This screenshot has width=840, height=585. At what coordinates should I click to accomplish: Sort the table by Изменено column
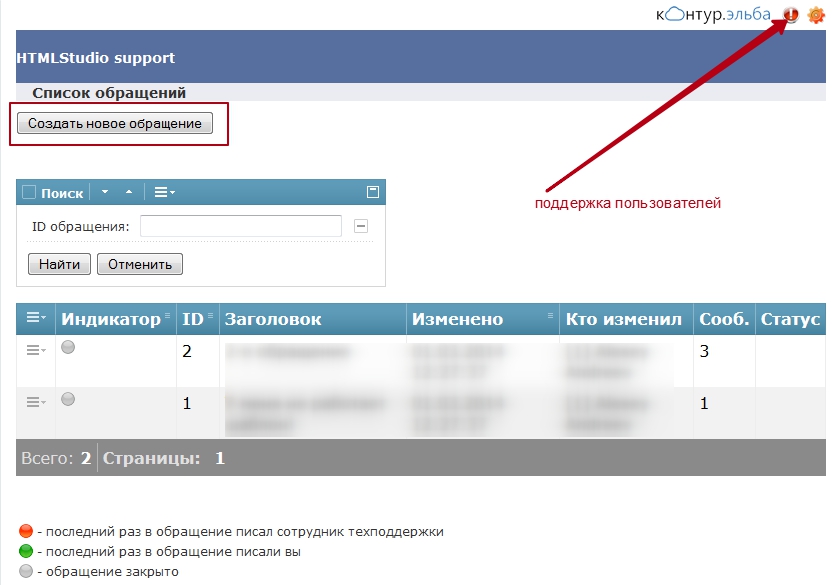pyautogui.click(x=455, y=319)
